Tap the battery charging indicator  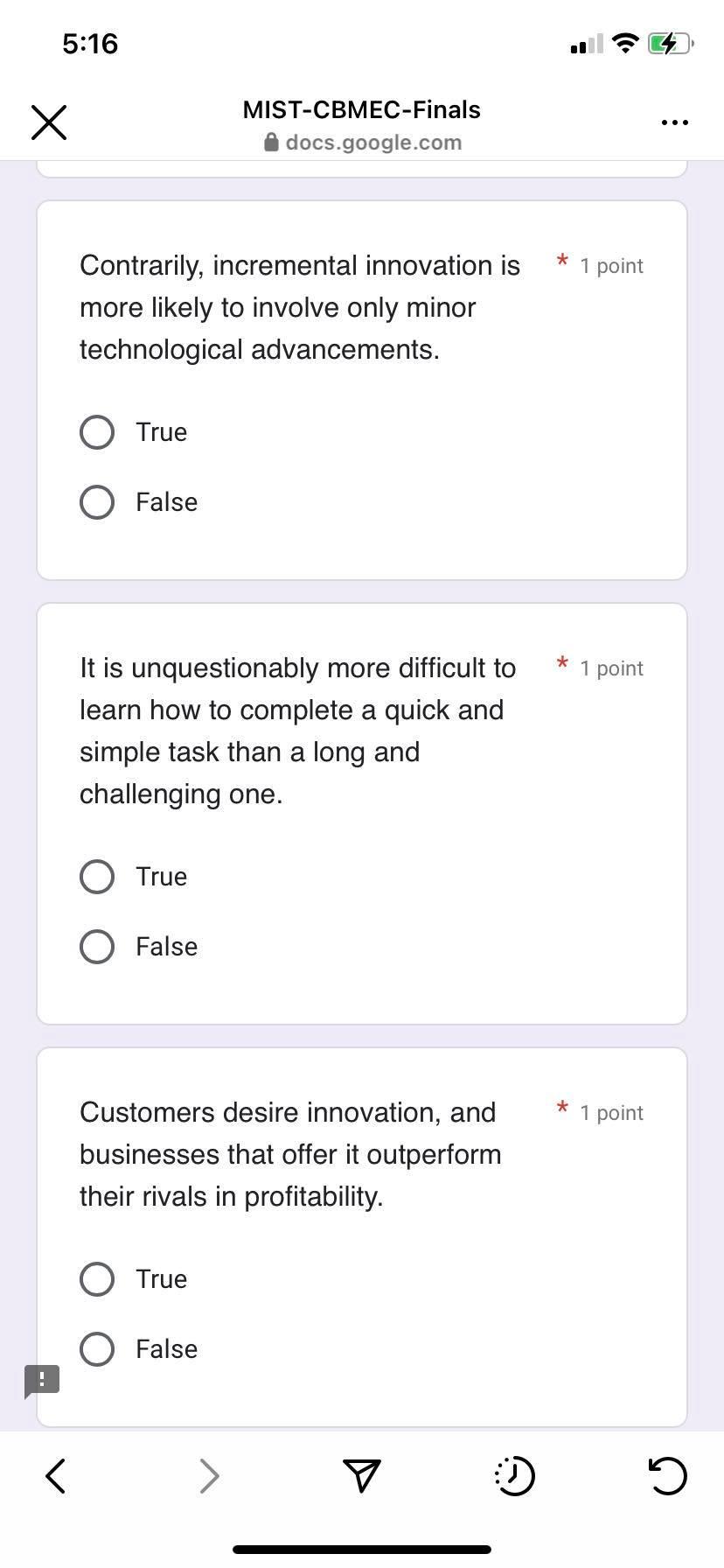[669, 43]
